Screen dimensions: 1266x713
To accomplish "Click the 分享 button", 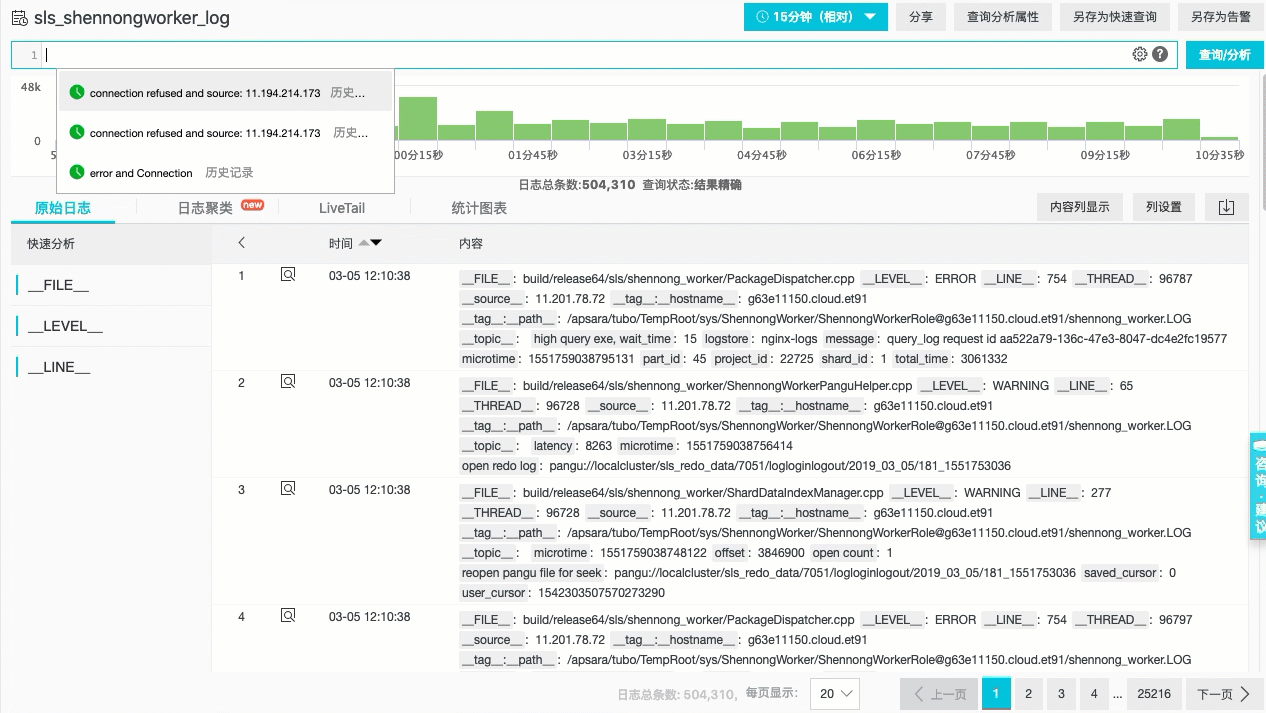I will (x=921, y=17).
